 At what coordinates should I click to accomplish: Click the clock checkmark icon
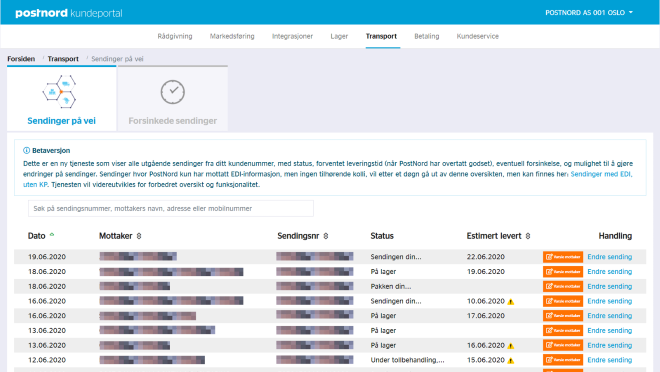(173, 92)
